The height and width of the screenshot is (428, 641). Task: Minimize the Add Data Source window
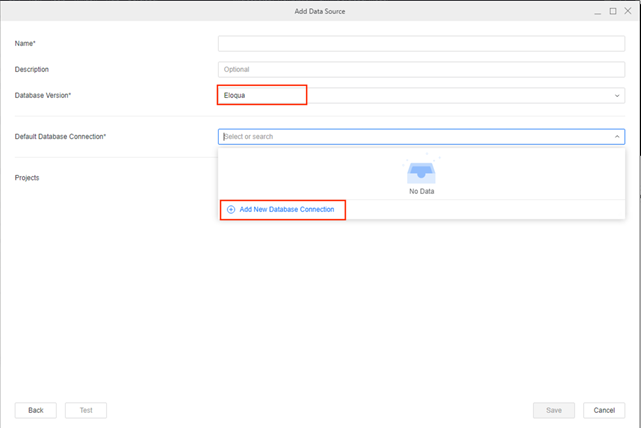(597, 10)
